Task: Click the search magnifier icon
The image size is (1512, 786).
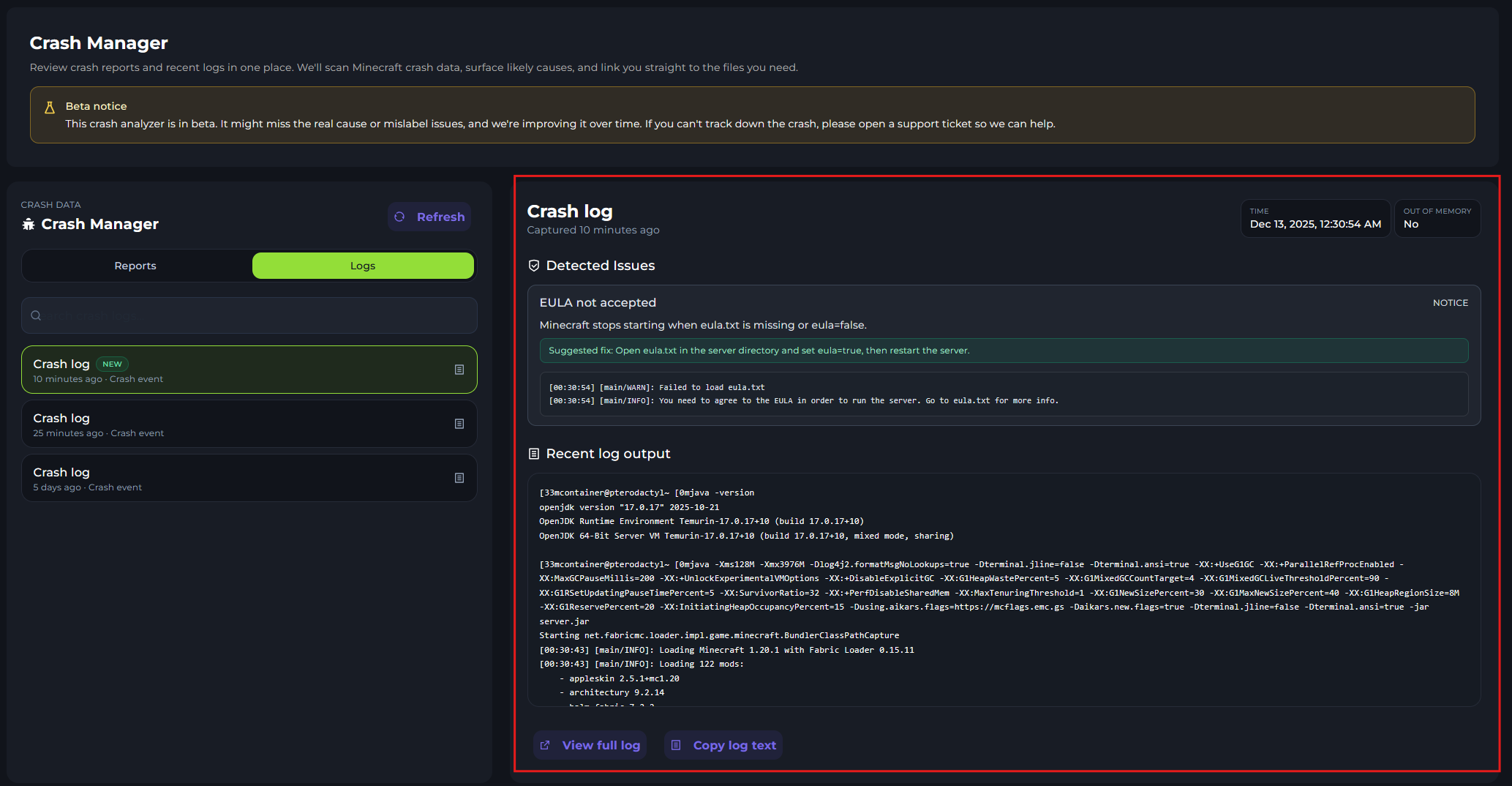Action: click(x=36, y=315)
